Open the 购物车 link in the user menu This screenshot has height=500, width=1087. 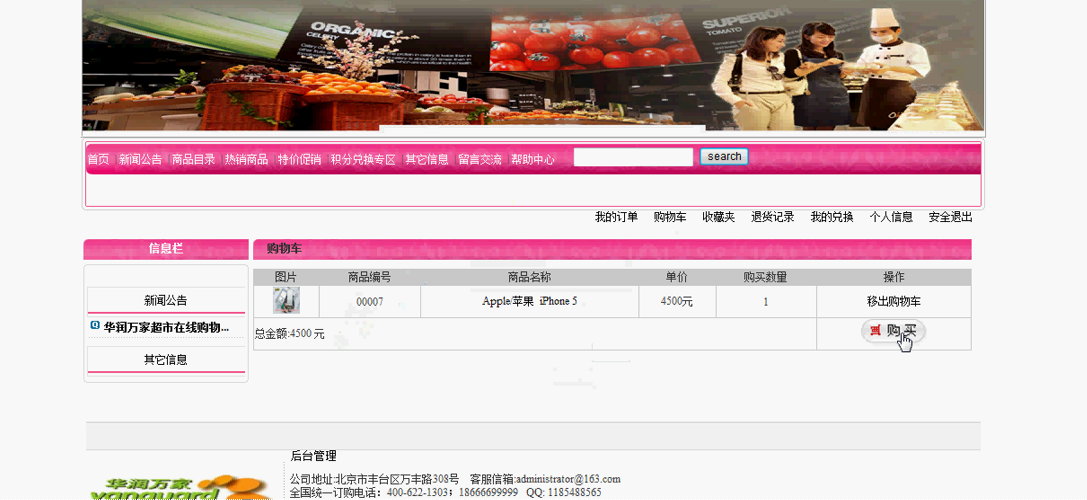click(x=670, y=217)
